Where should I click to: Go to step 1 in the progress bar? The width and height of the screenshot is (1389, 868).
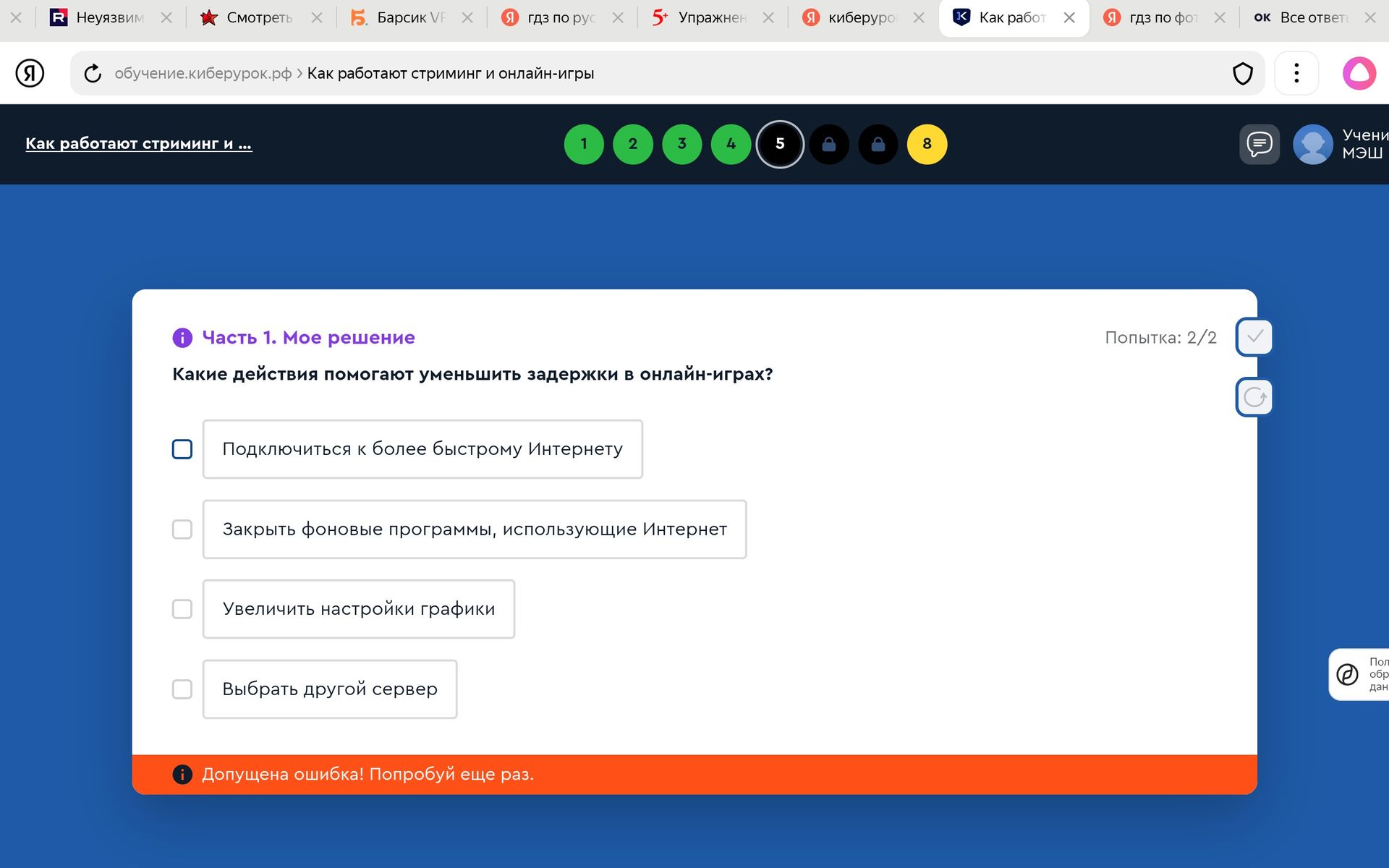click(584, 144)
